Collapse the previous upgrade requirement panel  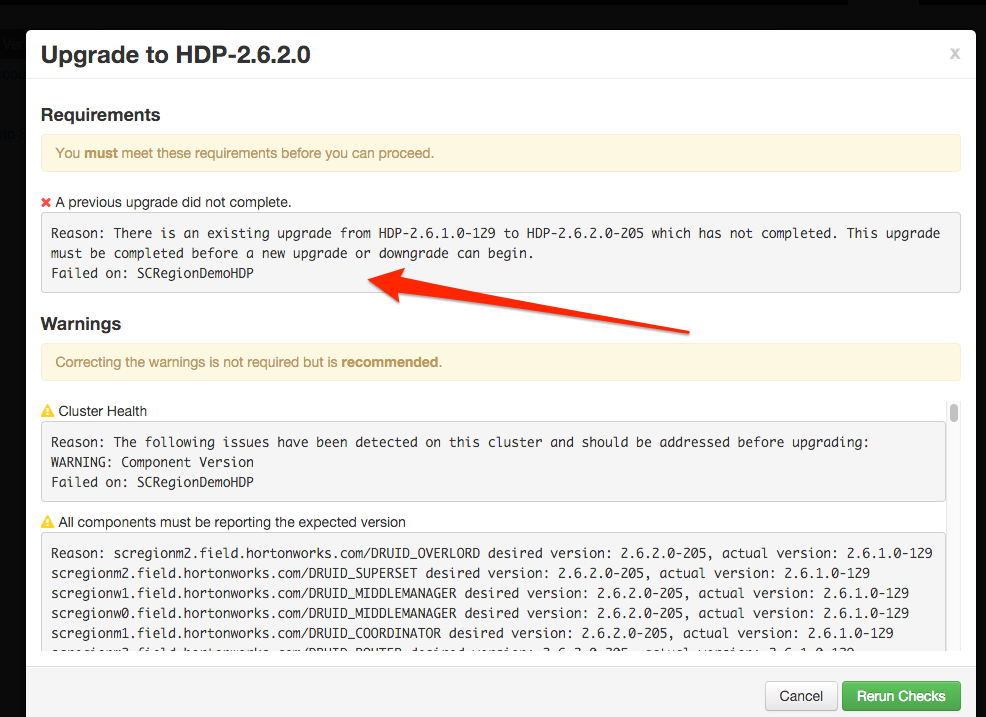[160, 202]
